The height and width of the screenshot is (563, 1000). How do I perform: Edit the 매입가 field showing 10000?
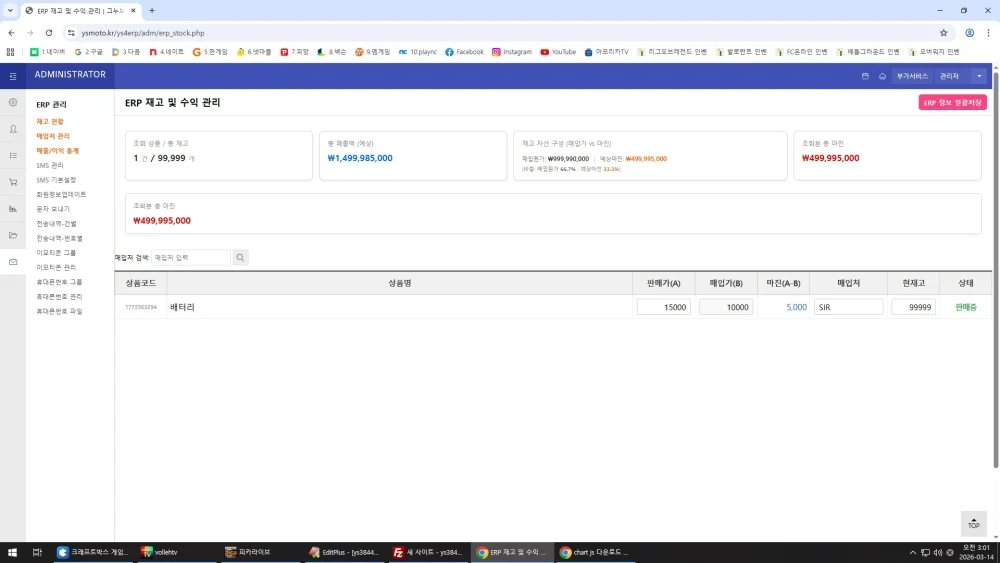pos(726,307)
